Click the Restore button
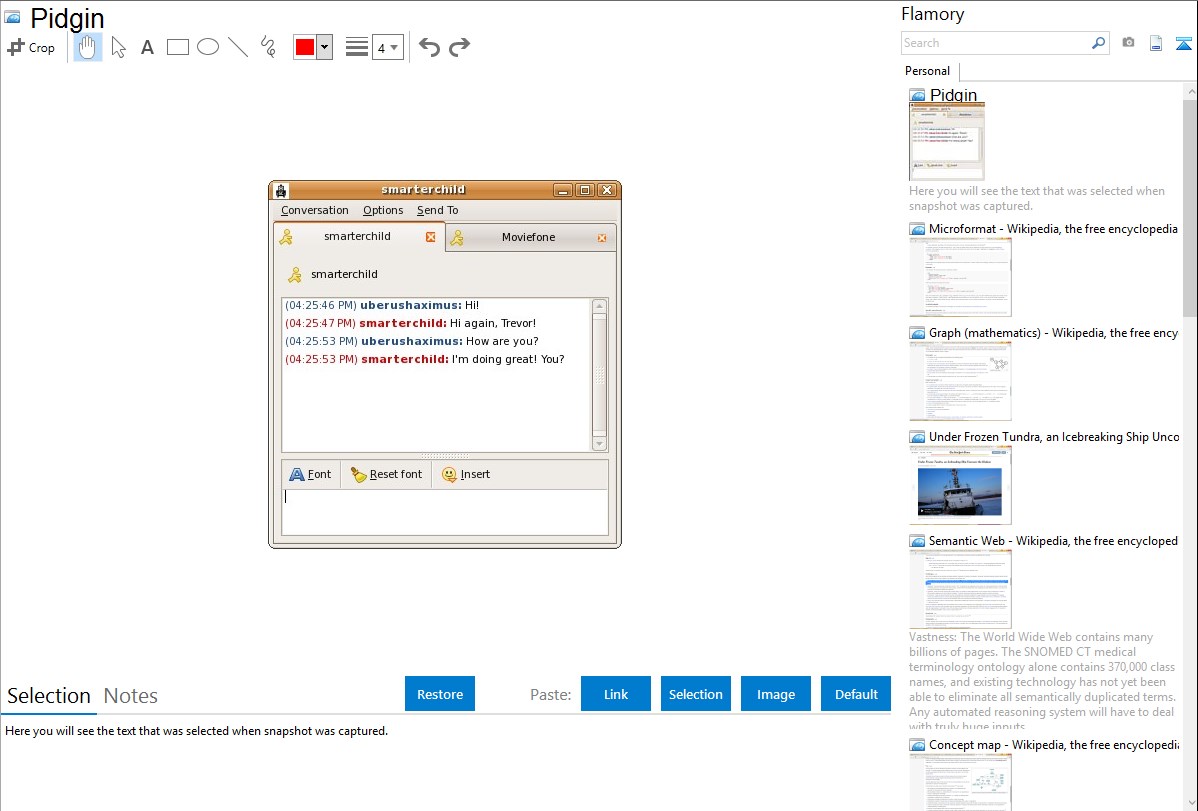Viewport: 1198px width, 811px height. (440, 694)
